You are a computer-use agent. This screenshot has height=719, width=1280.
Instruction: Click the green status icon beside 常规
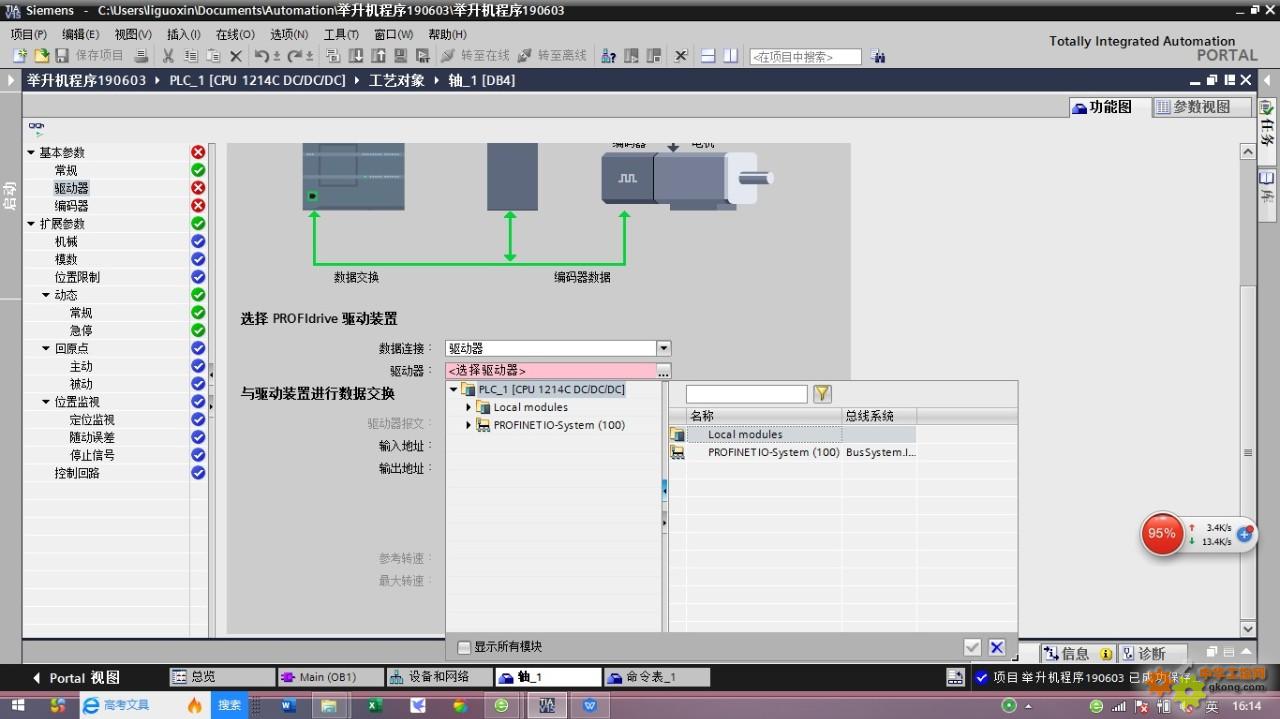[x=198, y=170]
